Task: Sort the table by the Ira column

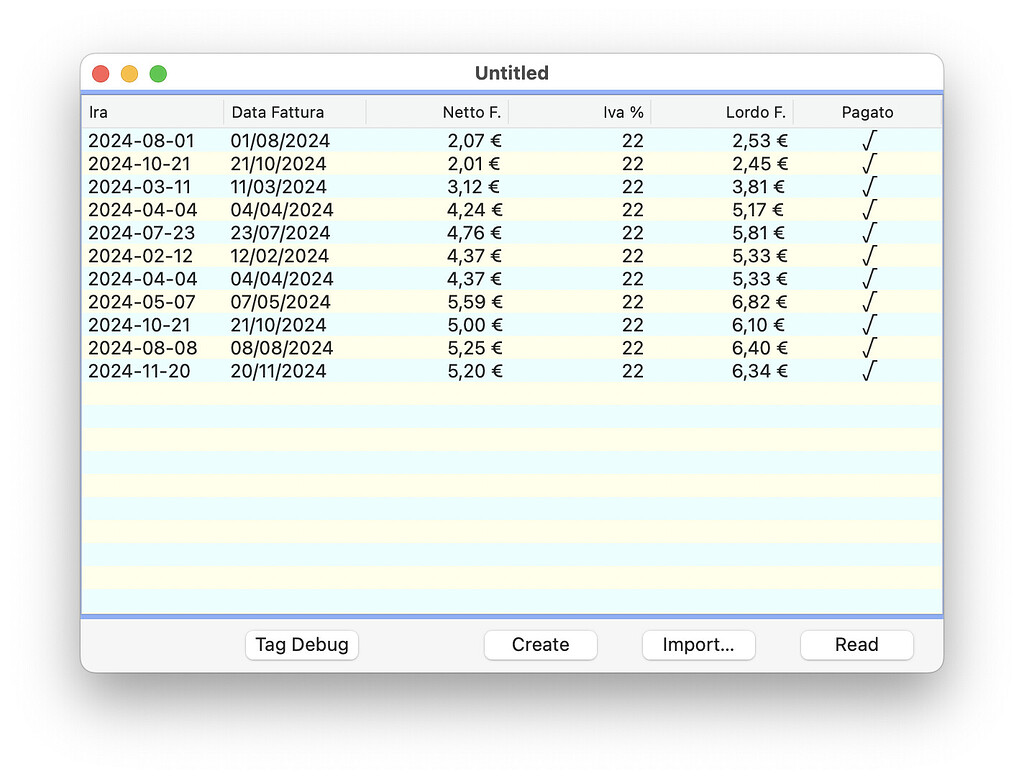Action: [x=150, y=111]
